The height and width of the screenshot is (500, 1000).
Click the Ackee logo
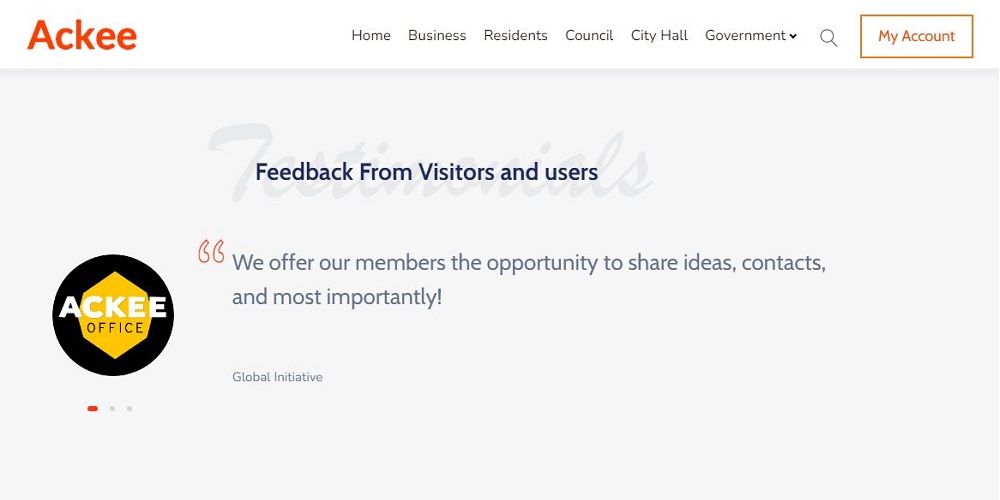point(82,36)
